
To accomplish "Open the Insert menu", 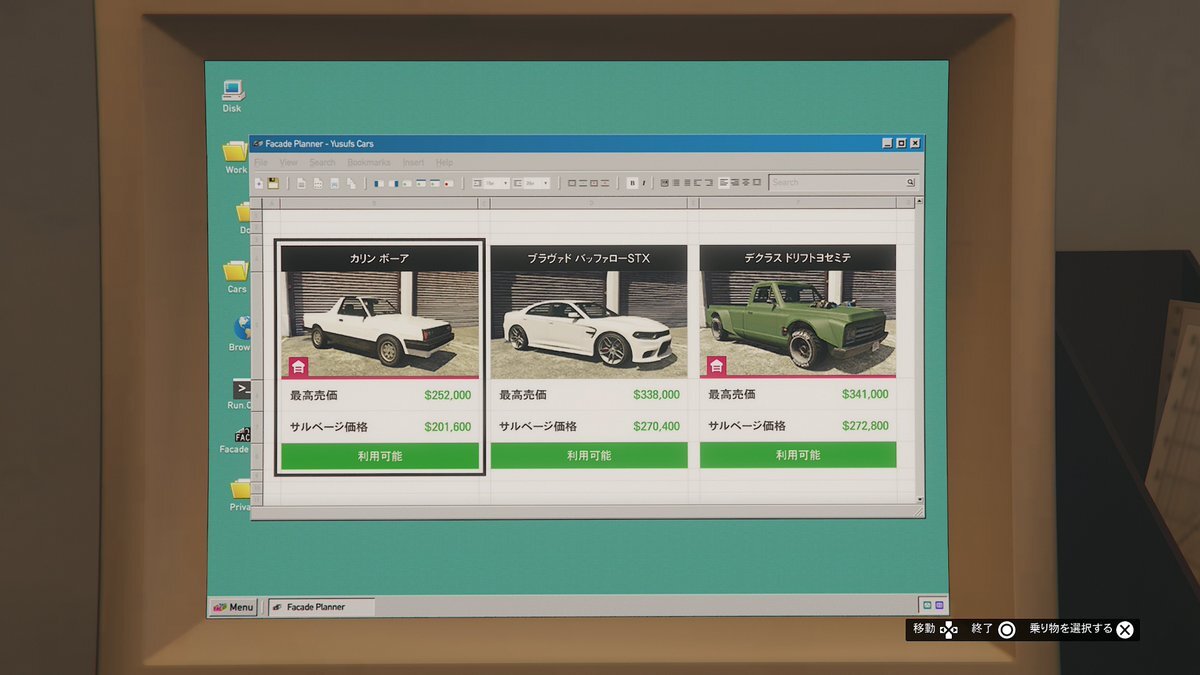I will point(413,162).
